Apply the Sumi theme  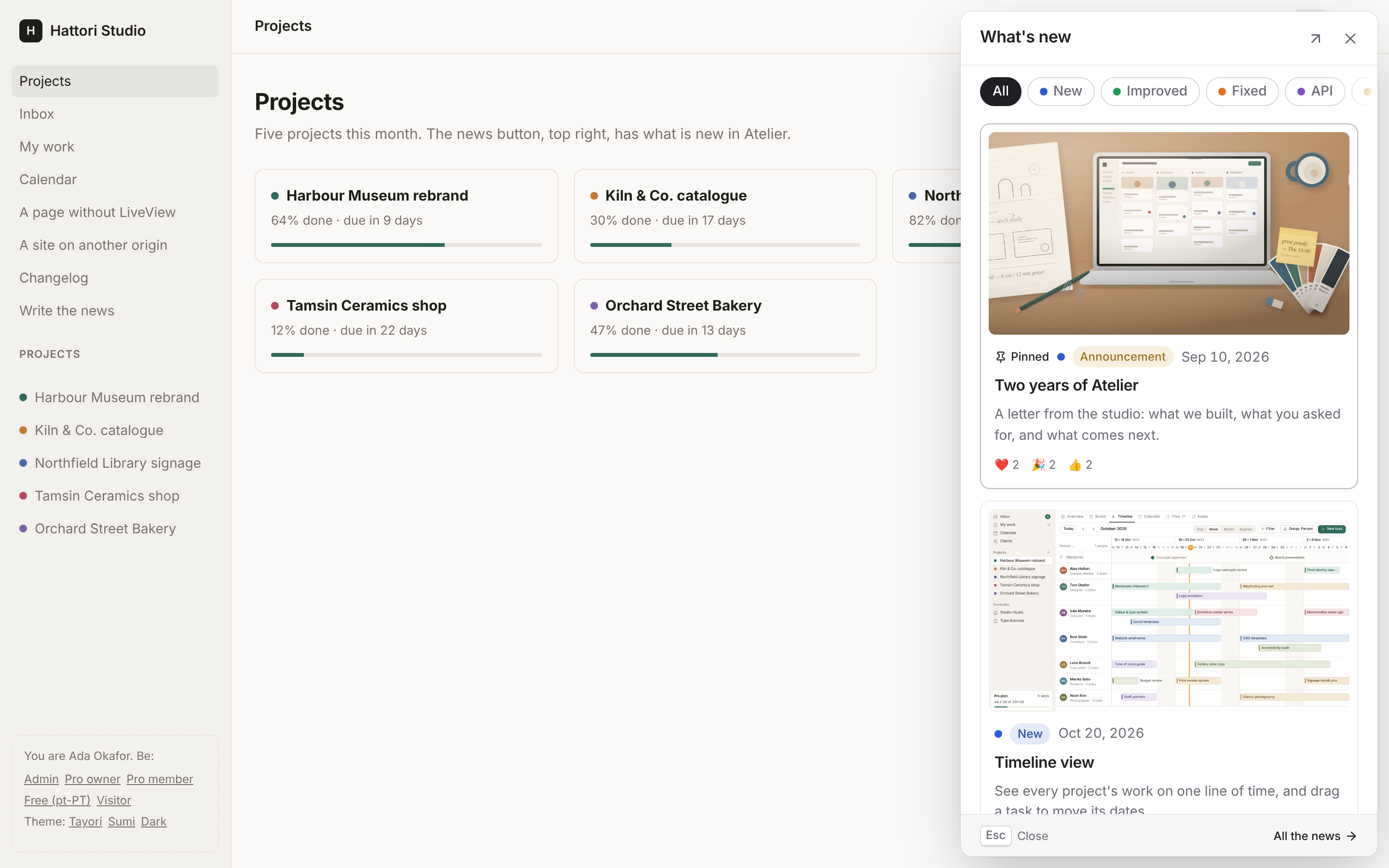point(122,822)
